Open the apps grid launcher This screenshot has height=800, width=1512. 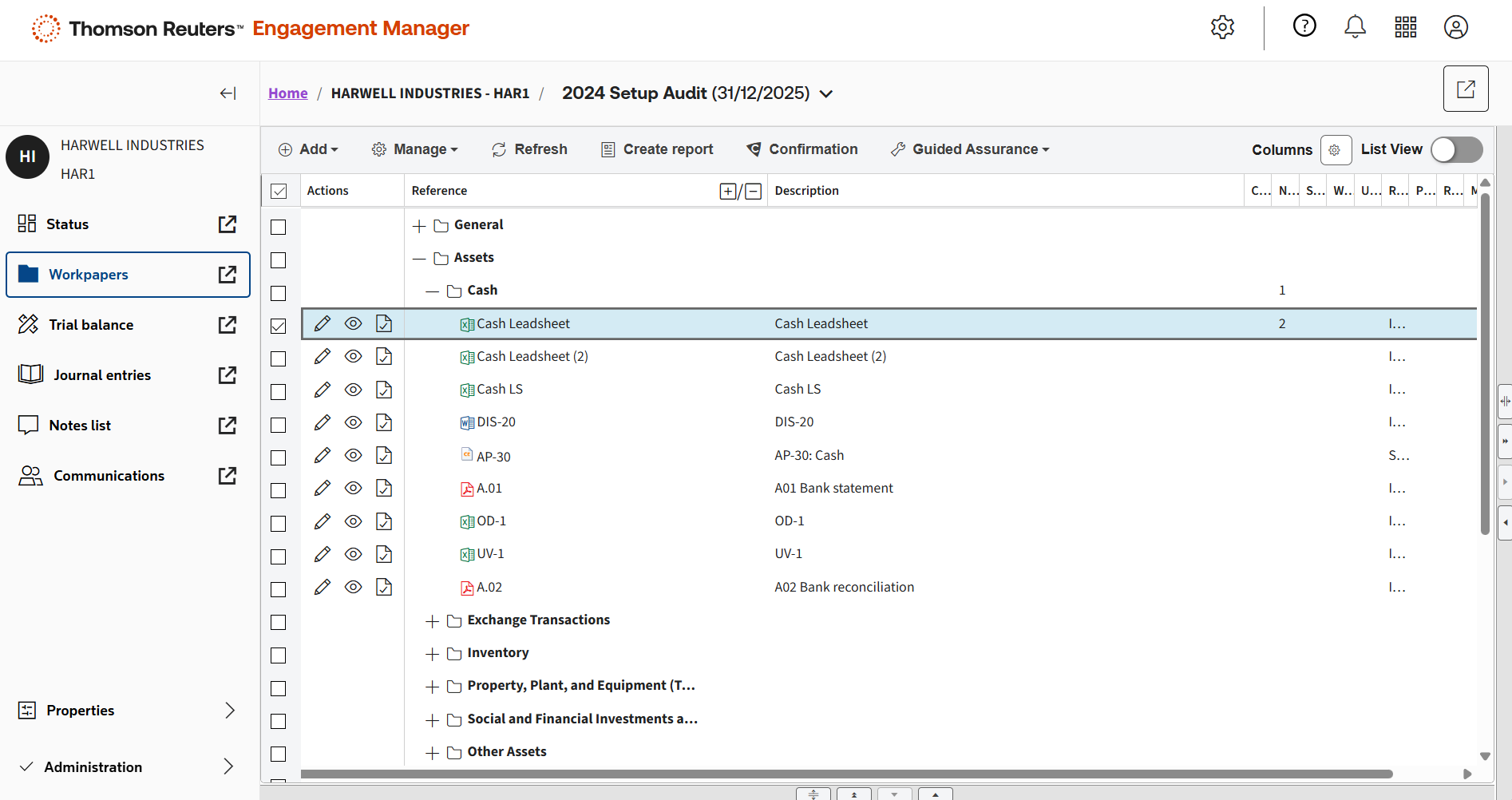click(x=1405, y=27)
